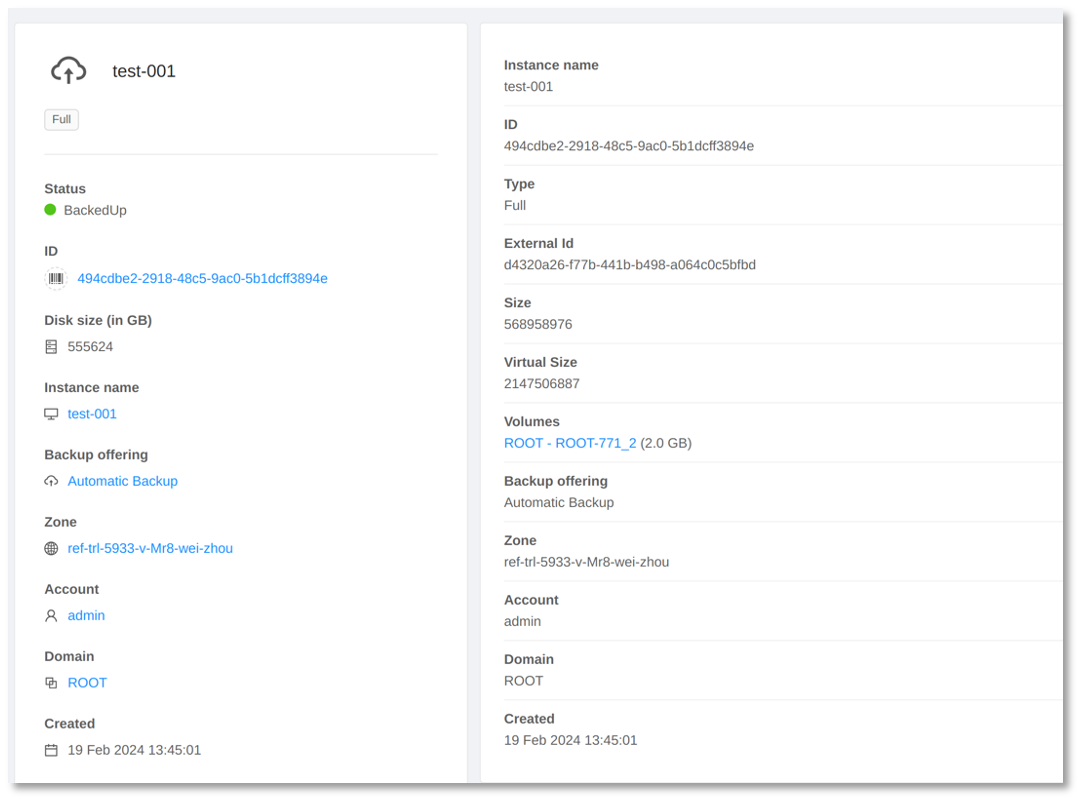Click the green BackedUp status dot
The image size is (1080, 800).
coord(50,210)
